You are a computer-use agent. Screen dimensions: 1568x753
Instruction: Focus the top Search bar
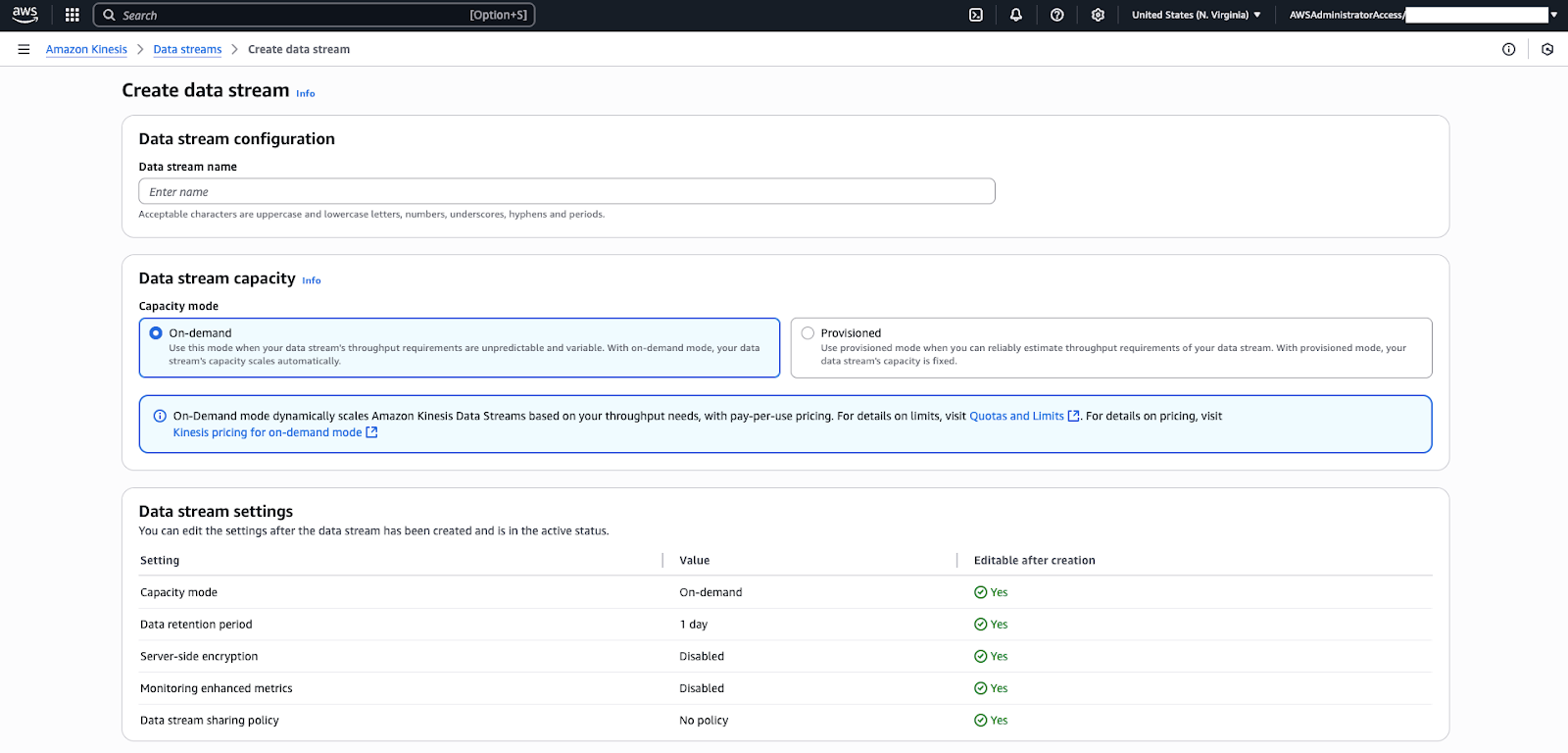point(314,15)
